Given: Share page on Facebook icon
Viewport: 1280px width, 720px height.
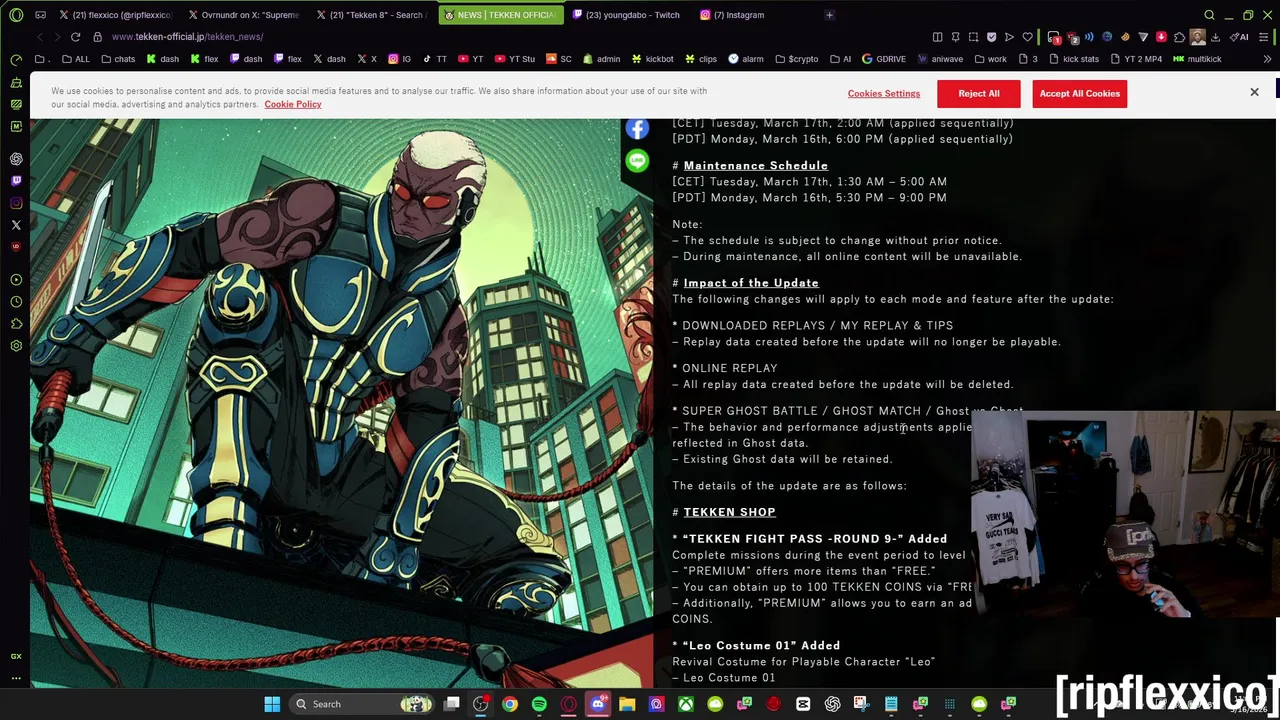Looking at the screenshot, I should click(637, 129).
